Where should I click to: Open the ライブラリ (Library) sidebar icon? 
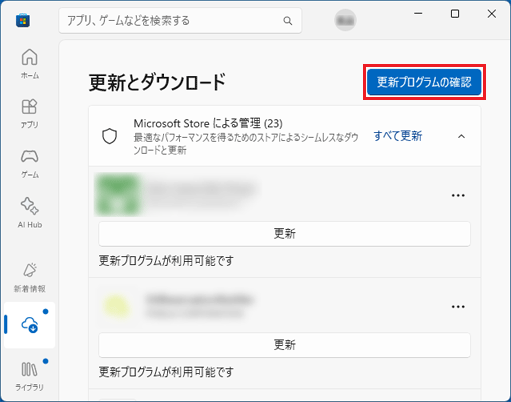[29, 376]
